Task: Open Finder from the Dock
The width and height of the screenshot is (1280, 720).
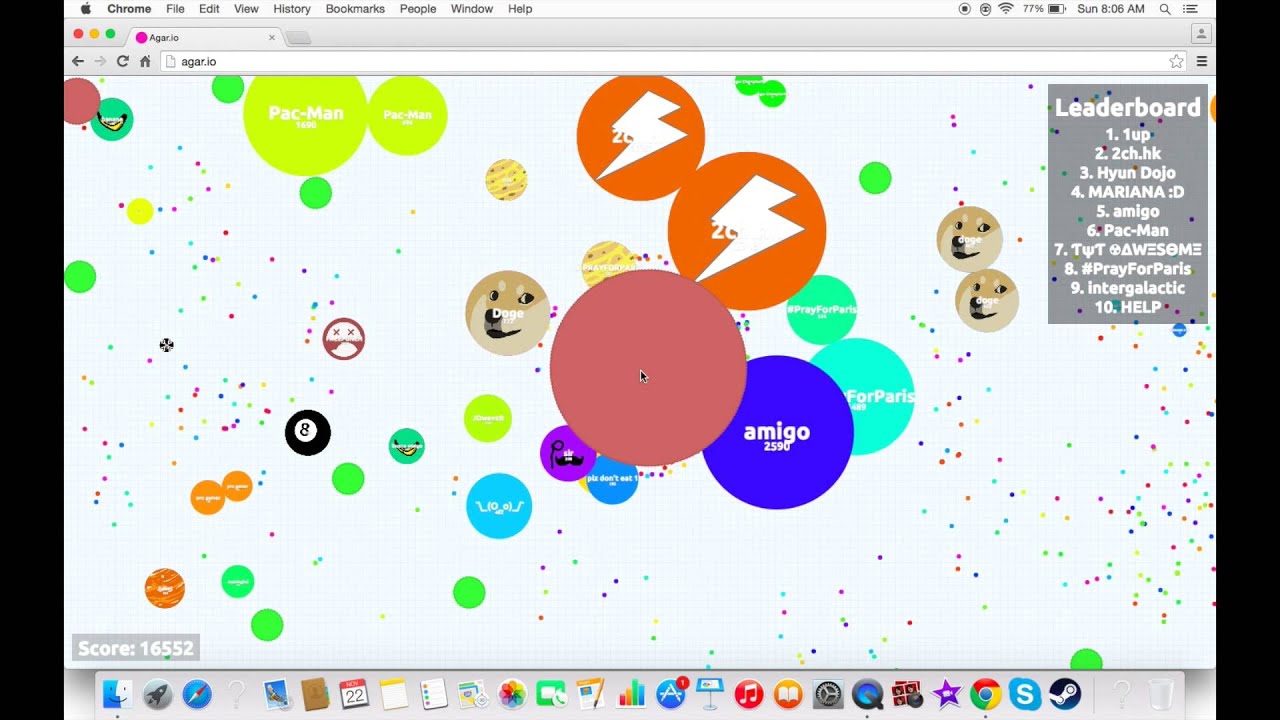Action: 118,694
